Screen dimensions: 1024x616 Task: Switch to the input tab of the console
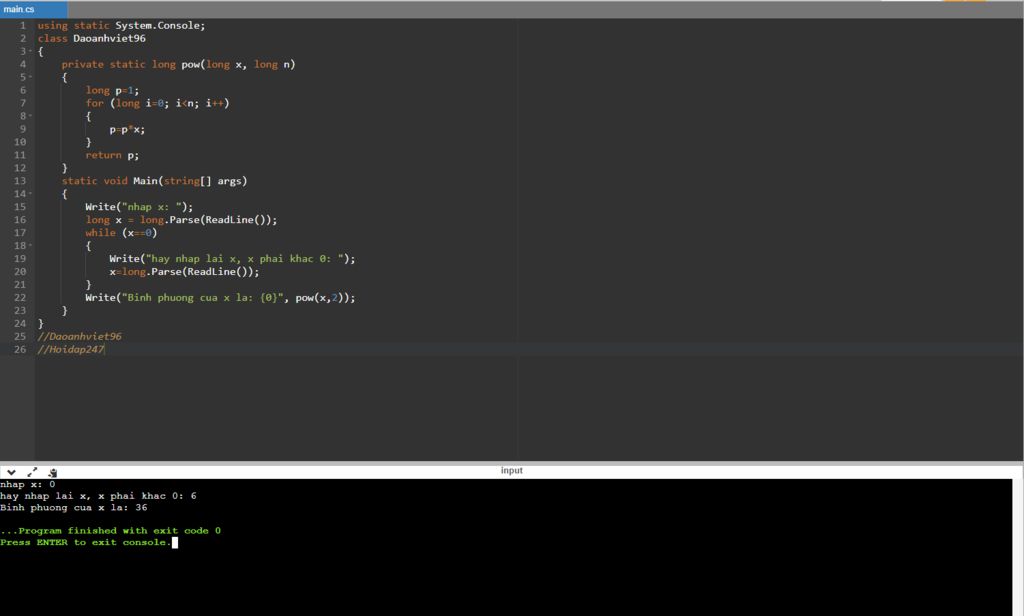[511, 470]
